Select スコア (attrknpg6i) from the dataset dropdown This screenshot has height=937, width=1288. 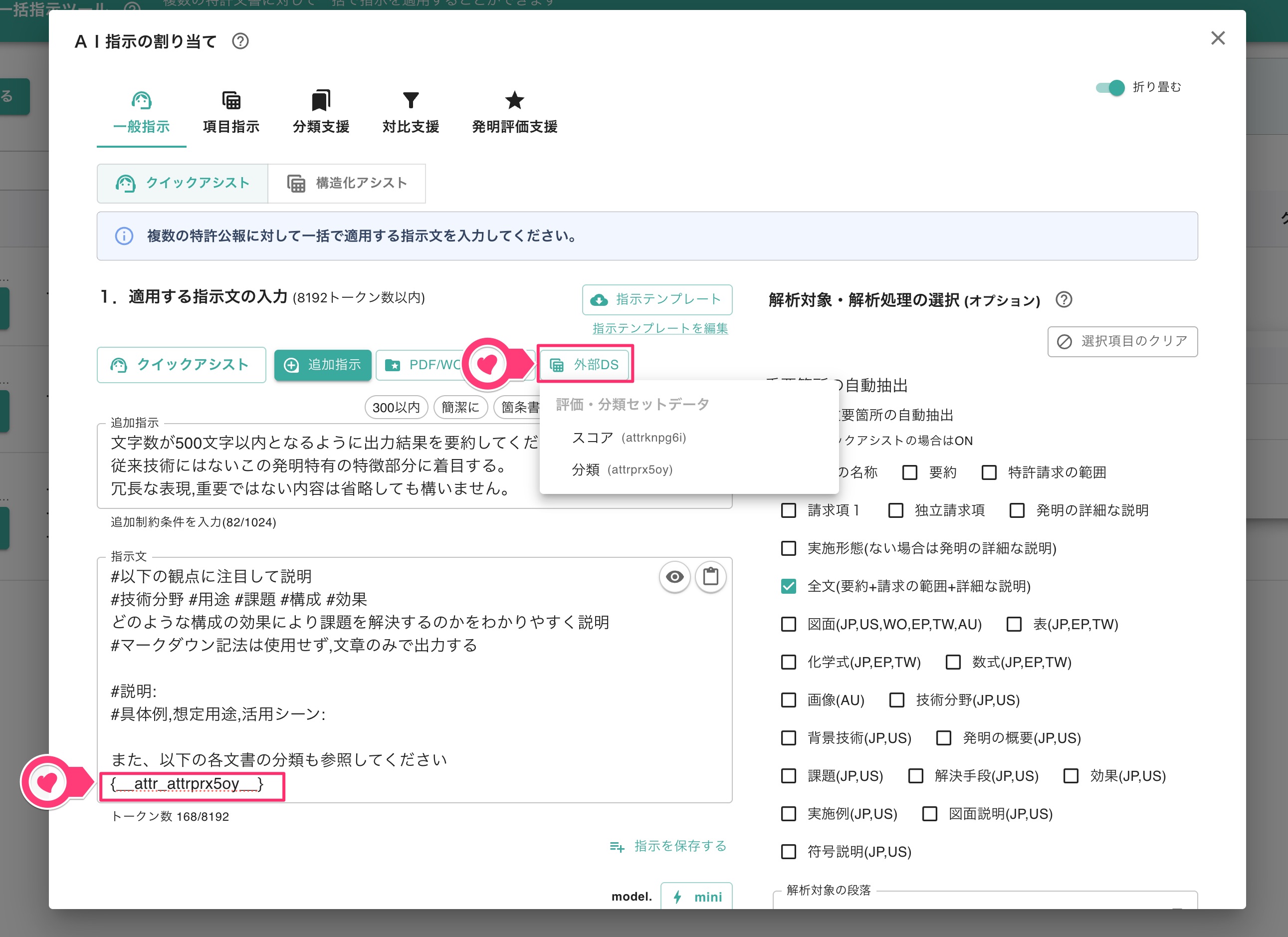[x=629, y=437]
